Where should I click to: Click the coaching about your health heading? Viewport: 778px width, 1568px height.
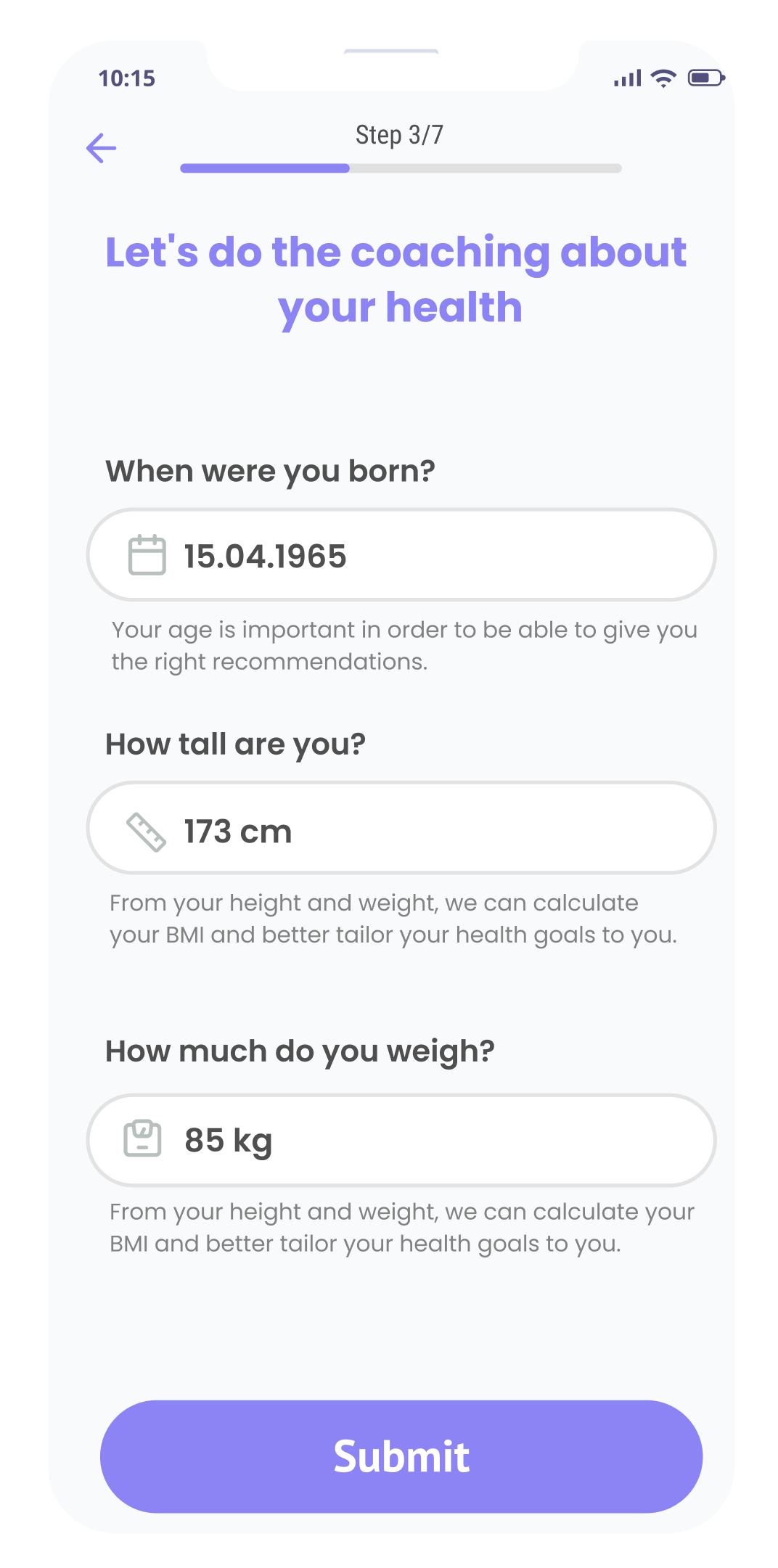(x=396, y=279)
